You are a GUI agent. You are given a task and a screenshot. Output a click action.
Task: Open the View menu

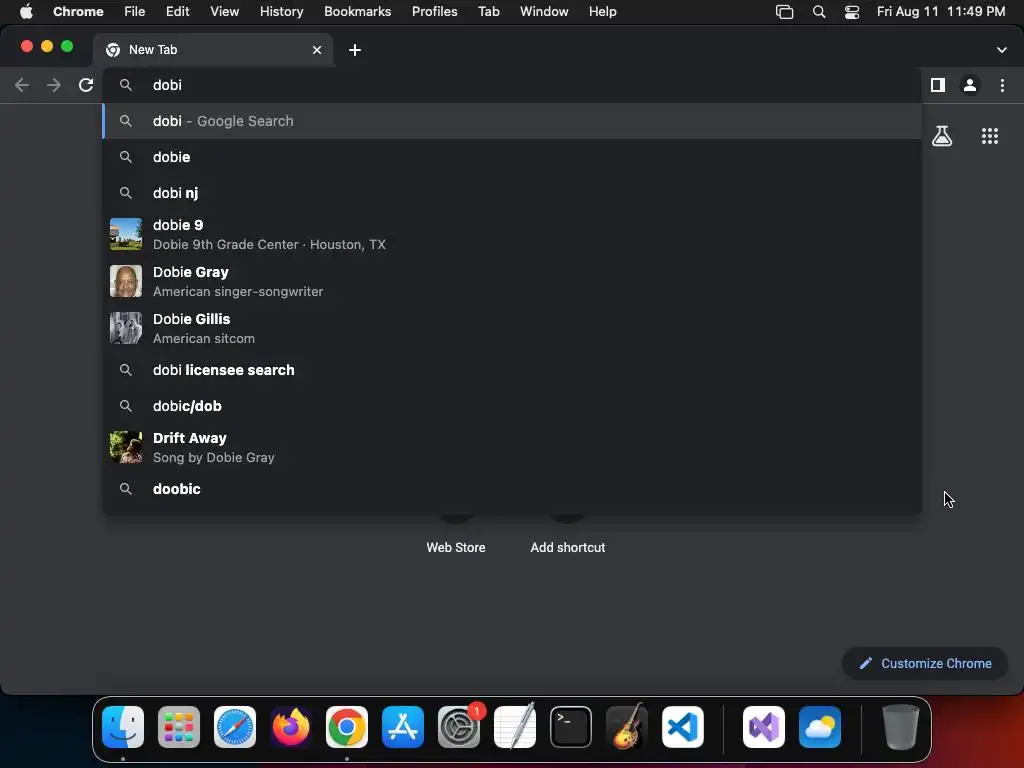click(225, 11)
